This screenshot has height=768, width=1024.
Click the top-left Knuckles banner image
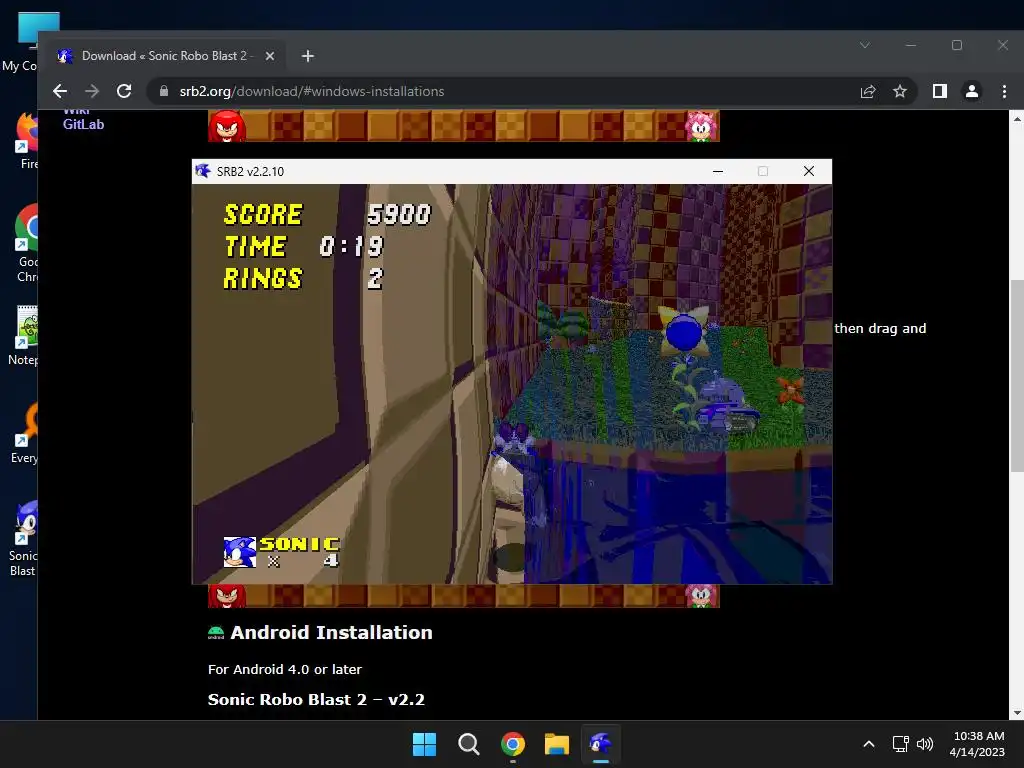pos(227,126)
